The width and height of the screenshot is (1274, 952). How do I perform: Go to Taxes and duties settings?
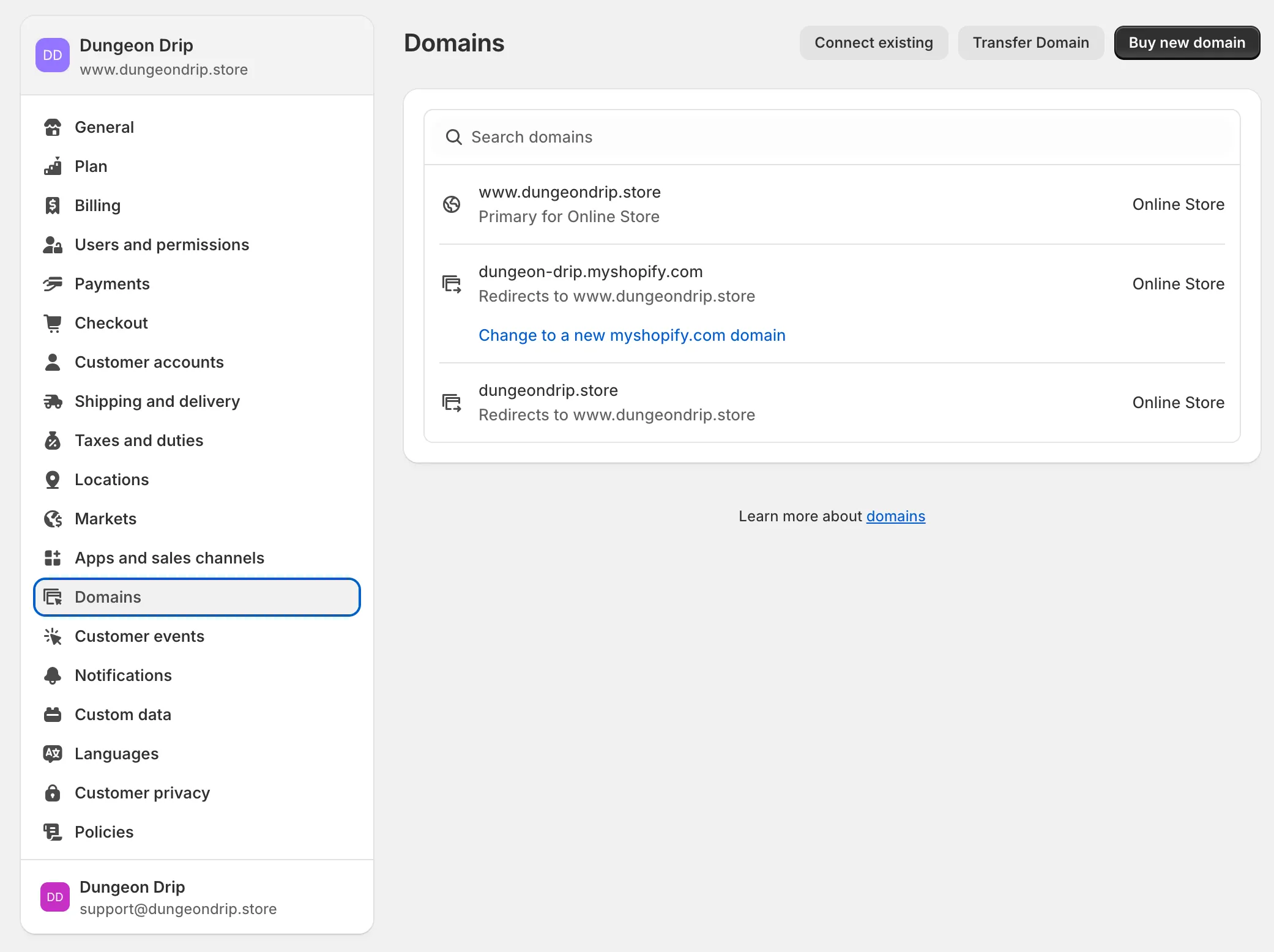tap(139, 441)
